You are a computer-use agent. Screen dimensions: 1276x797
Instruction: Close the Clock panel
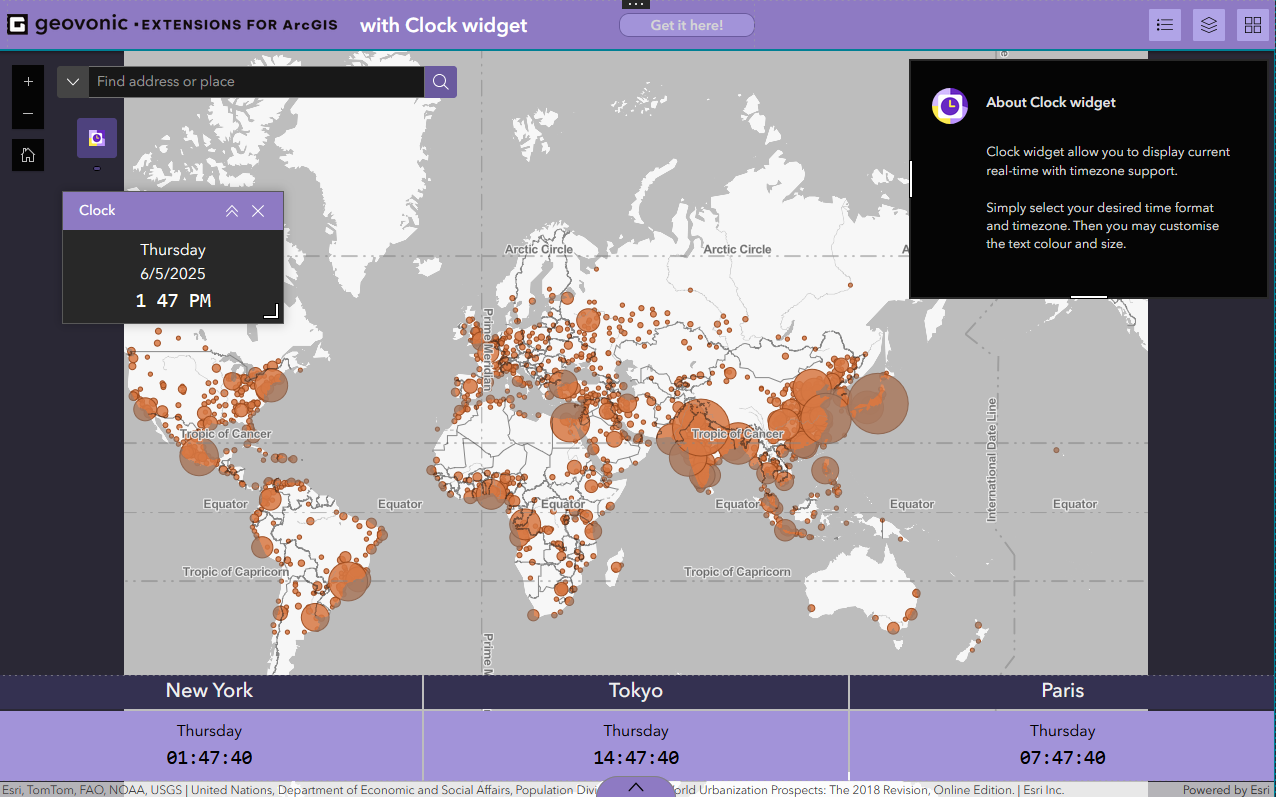258,211
